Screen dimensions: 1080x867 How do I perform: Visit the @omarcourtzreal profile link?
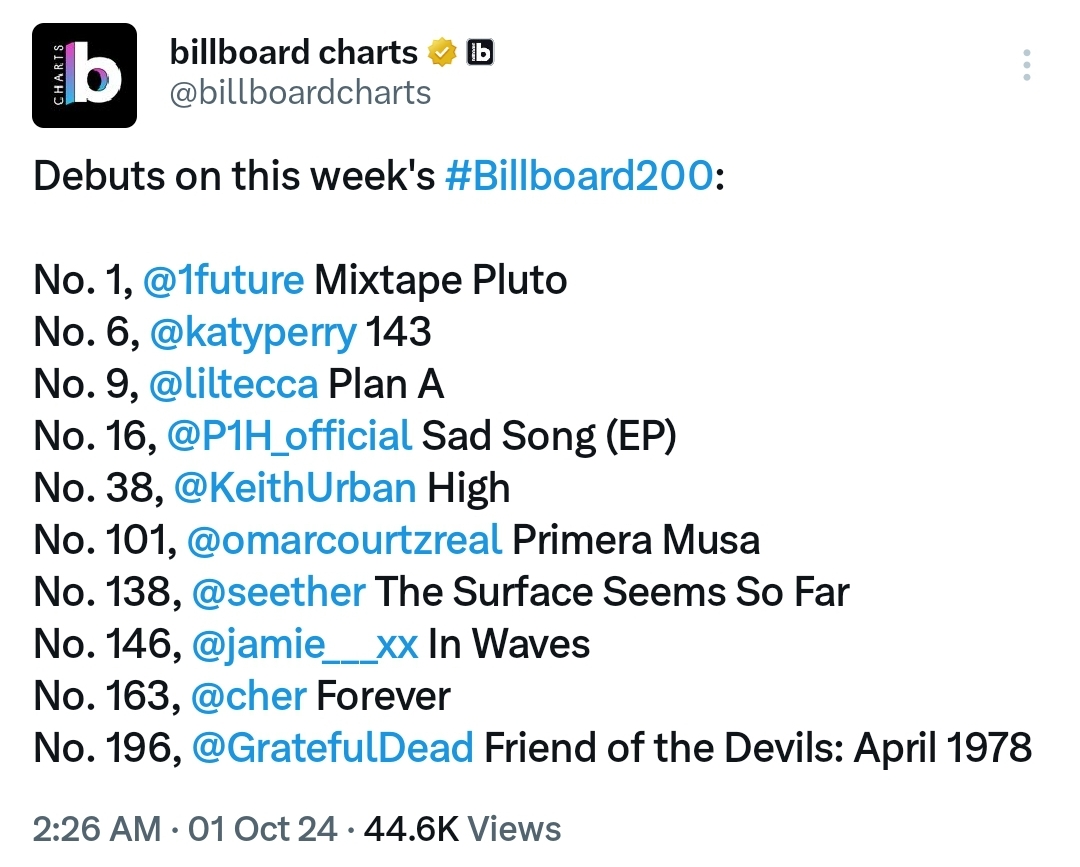click(344, 540)
